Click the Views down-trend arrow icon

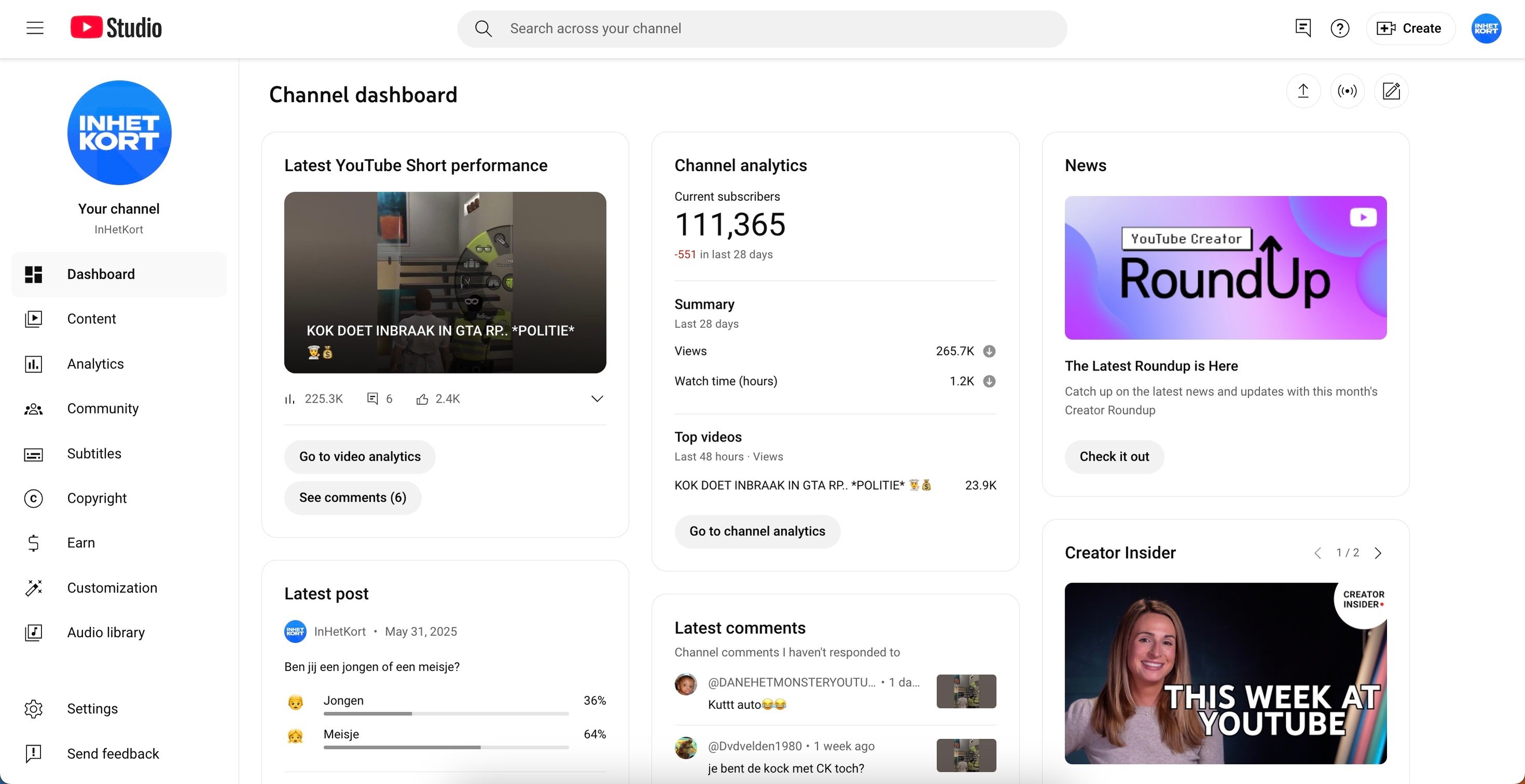988,351
